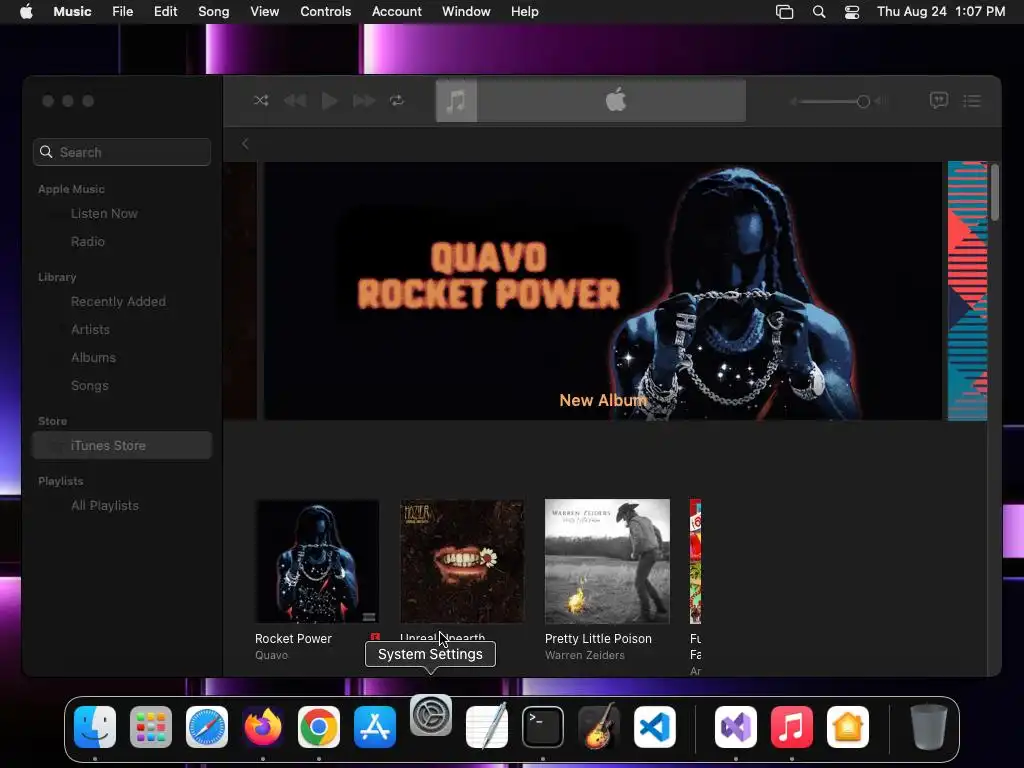
Task: Launch Google Chrome from the Dock
Action: [319, 727]
